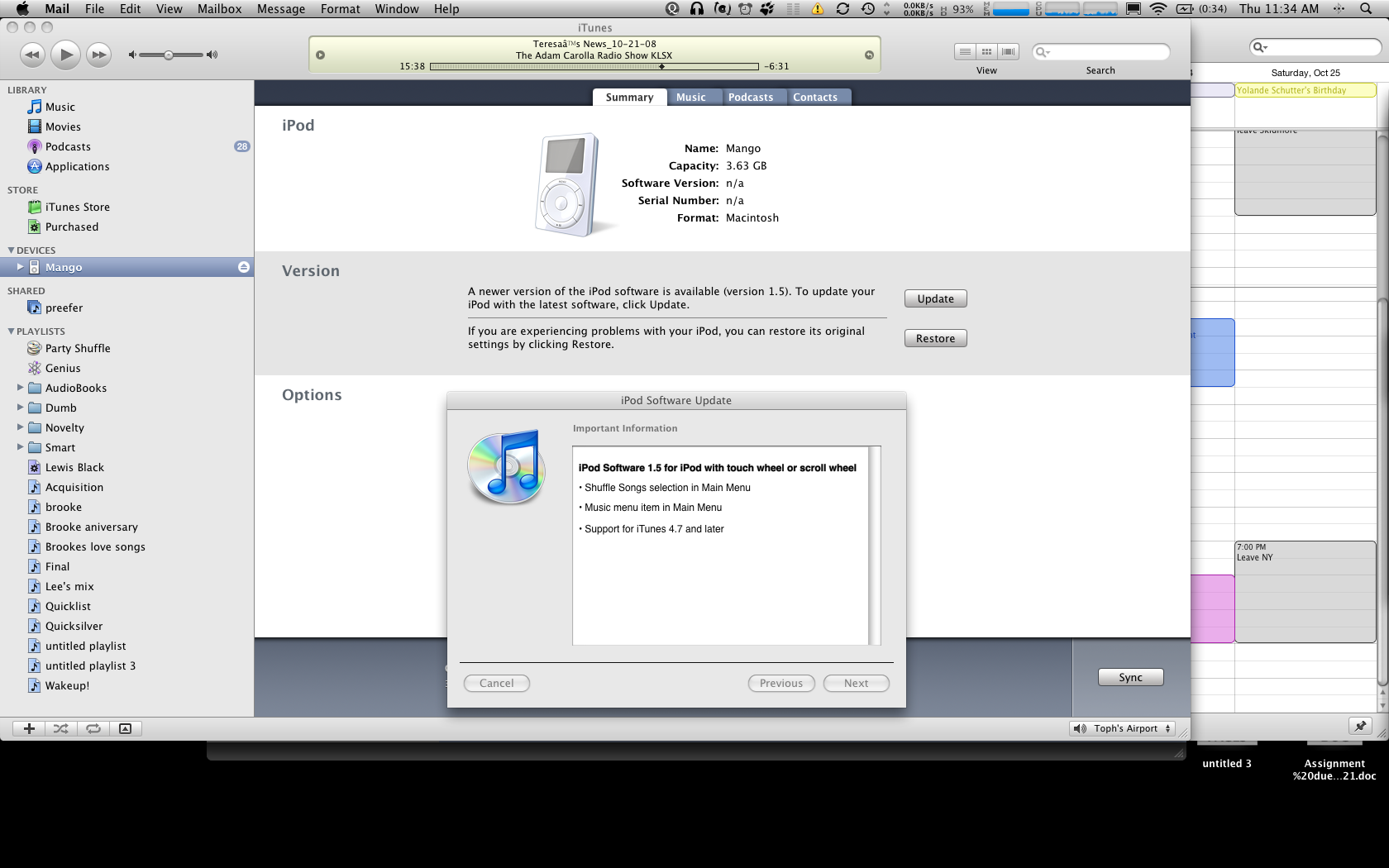Select the Quicklist playlist
This screenshot has width=1389, height=868.
126,606
